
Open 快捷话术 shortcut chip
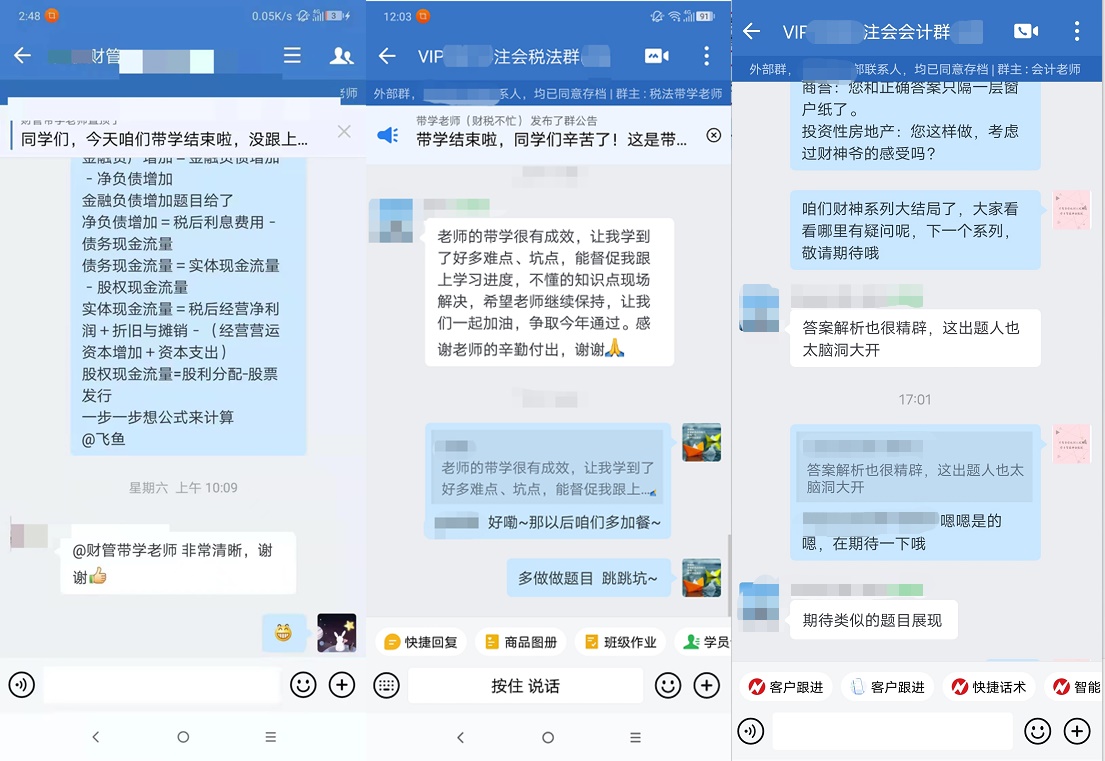coord(989,687)
